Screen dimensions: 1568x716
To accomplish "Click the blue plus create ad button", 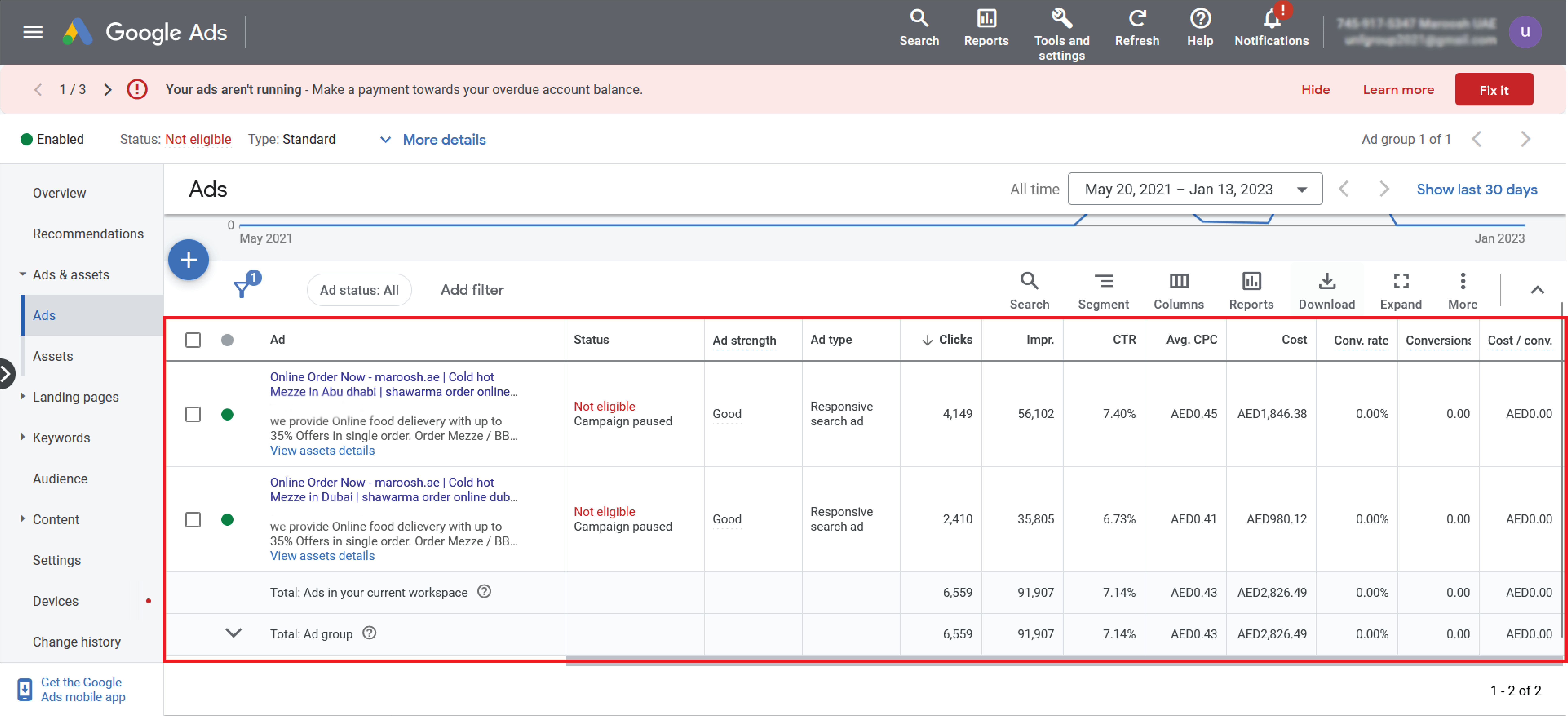I will click(x=189, y=260).
